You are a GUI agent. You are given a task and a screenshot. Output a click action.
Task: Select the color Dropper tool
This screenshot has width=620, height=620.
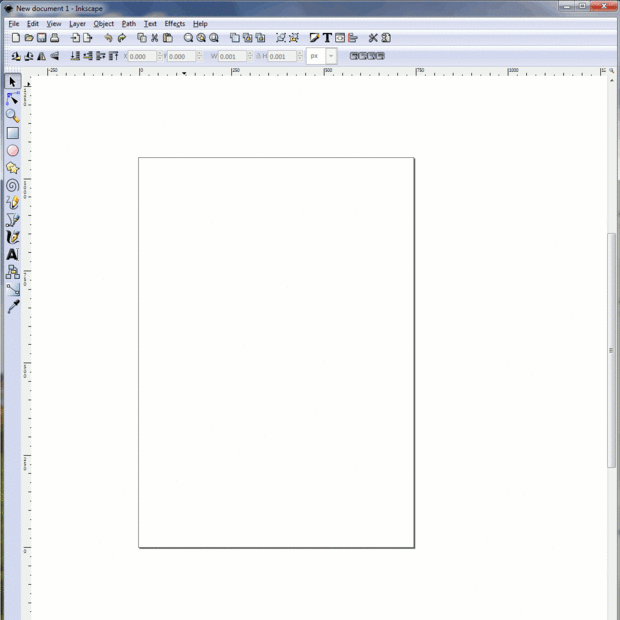13,306
